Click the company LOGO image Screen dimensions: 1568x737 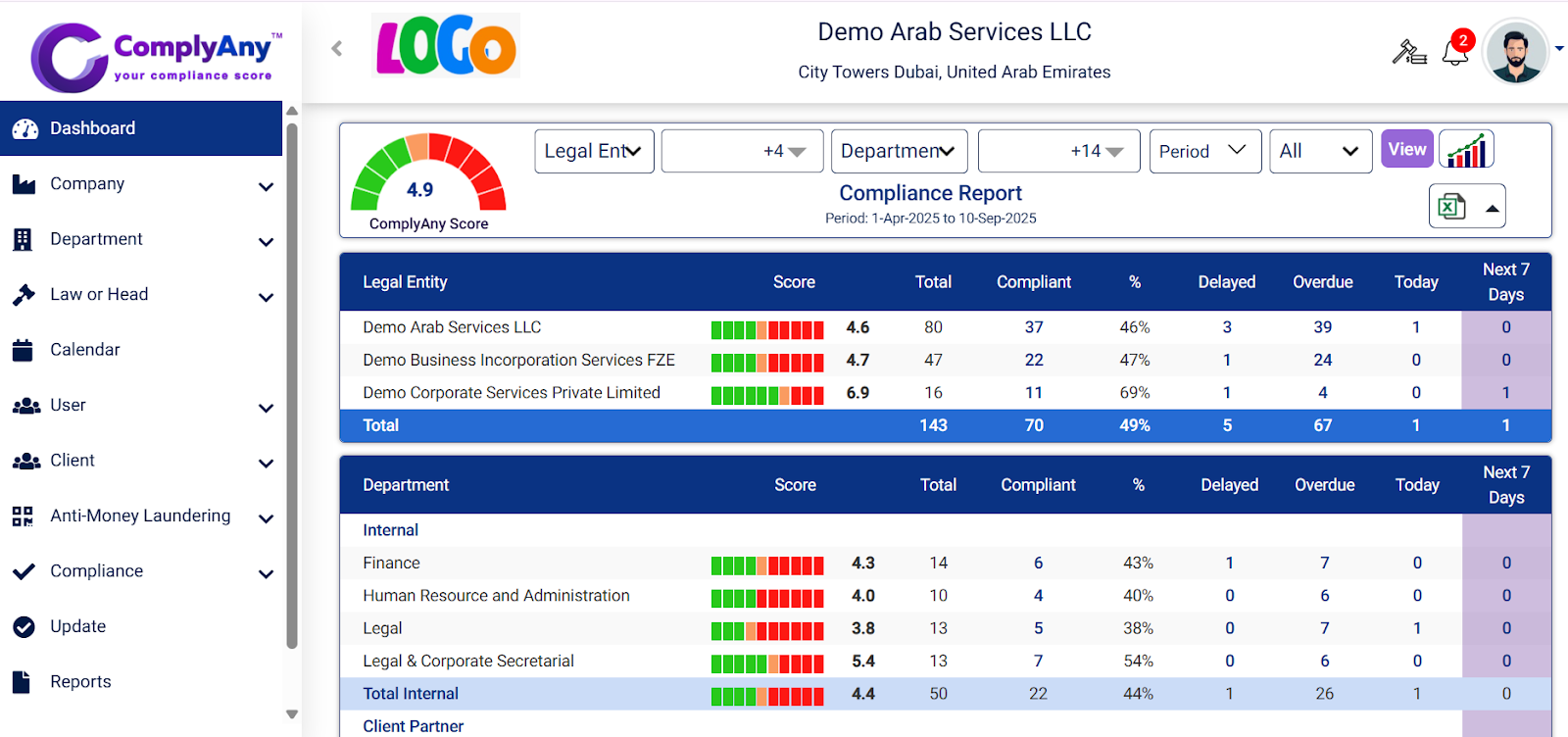[x=447, y=46]
